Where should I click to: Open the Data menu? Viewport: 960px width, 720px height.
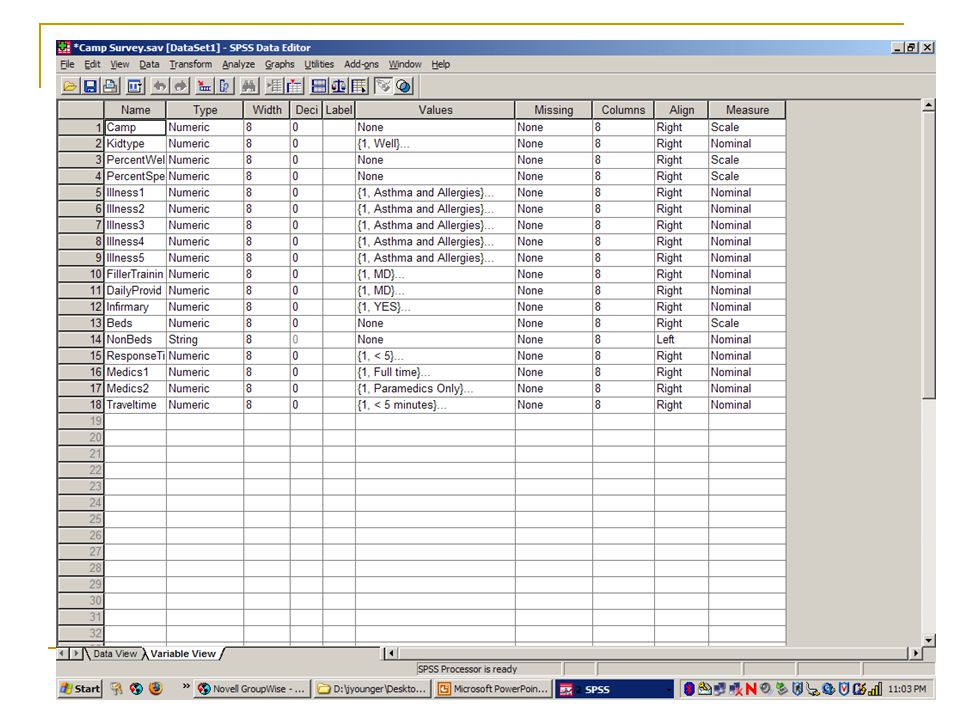pyautogui.click(x=149, y=64)
